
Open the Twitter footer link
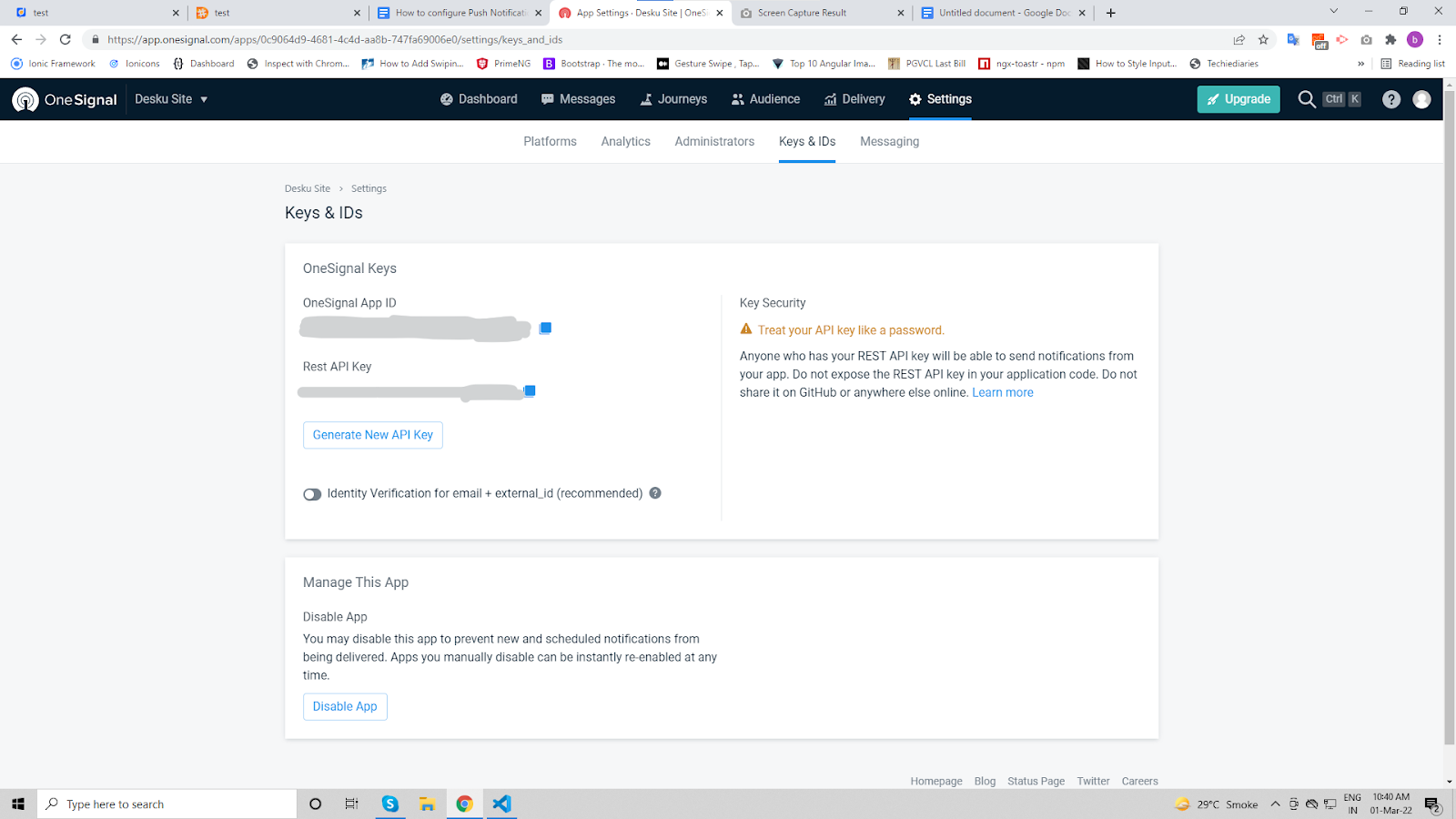click(1093, 781)
